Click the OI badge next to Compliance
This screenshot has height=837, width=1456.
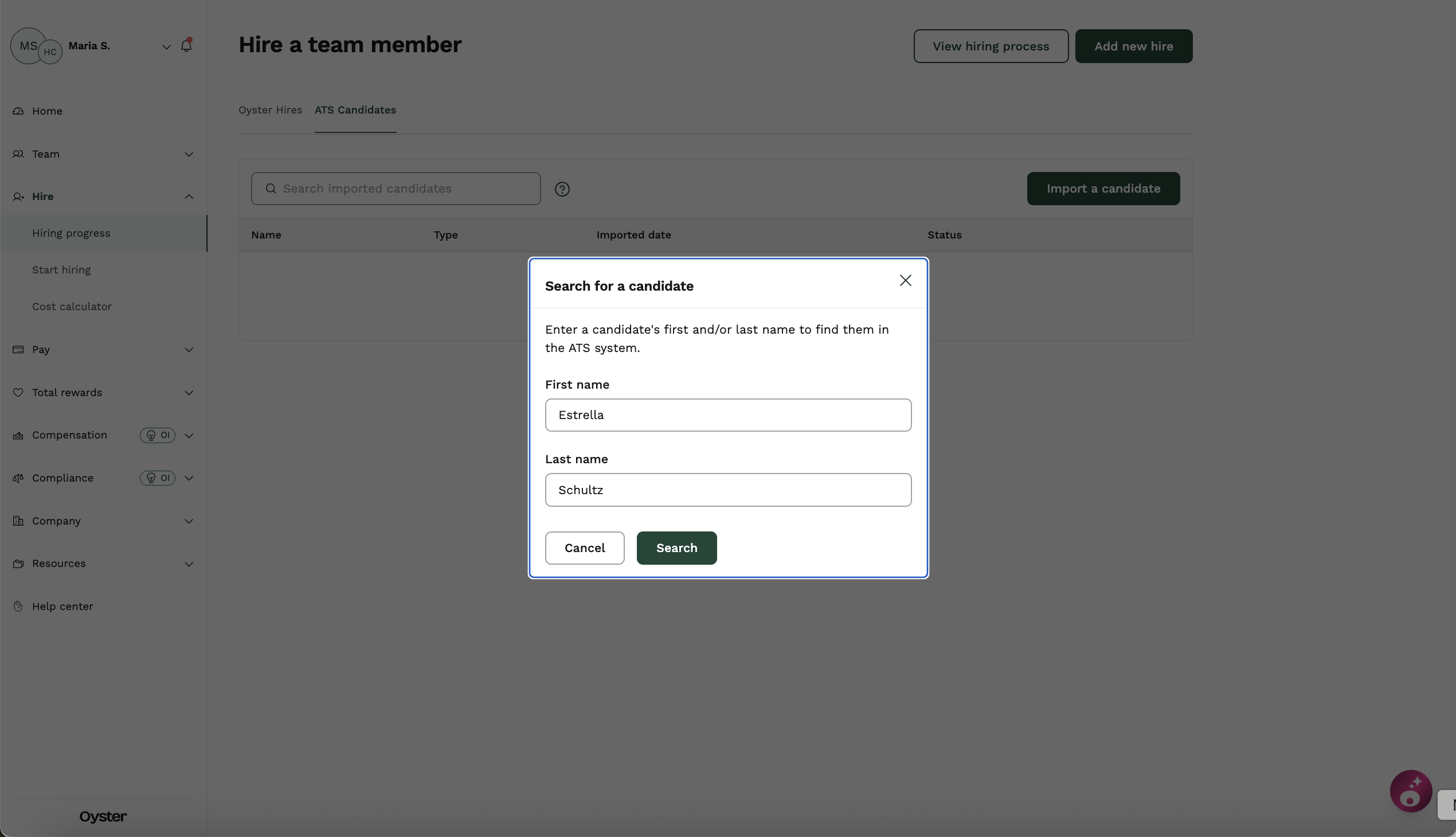coord(158,478)
